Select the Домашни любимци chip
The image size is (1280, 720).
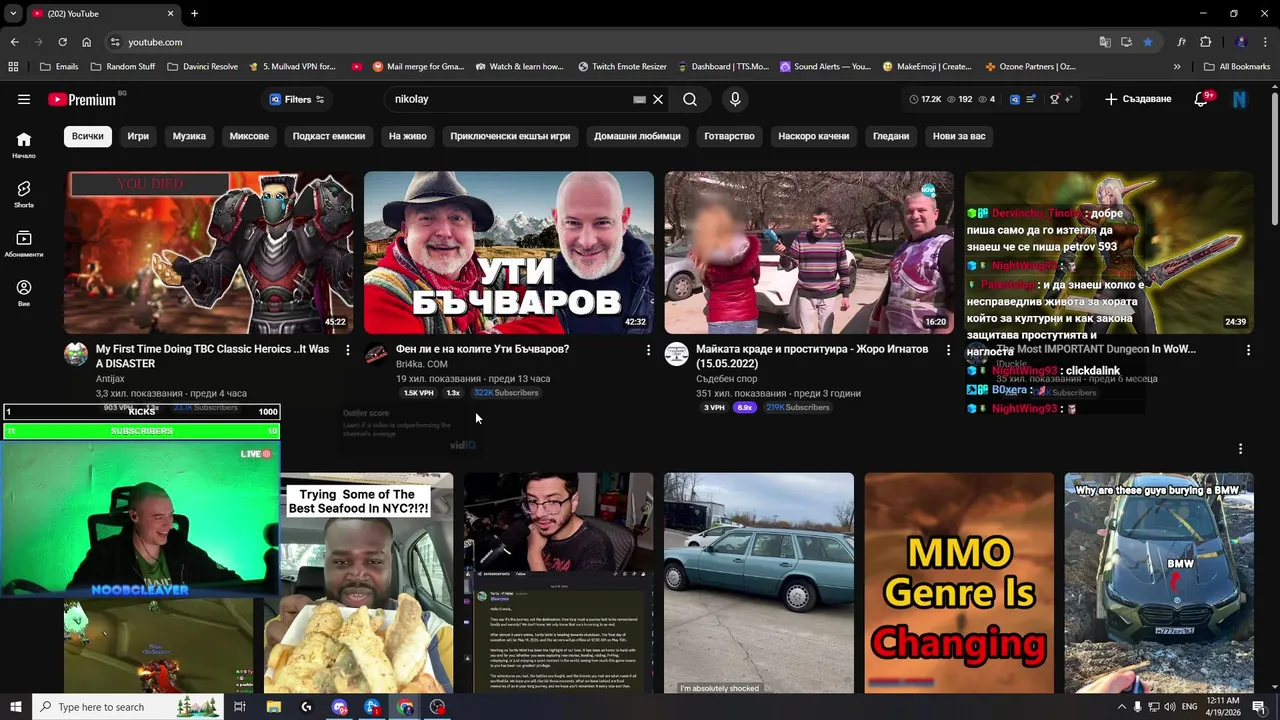pos(637,136)
